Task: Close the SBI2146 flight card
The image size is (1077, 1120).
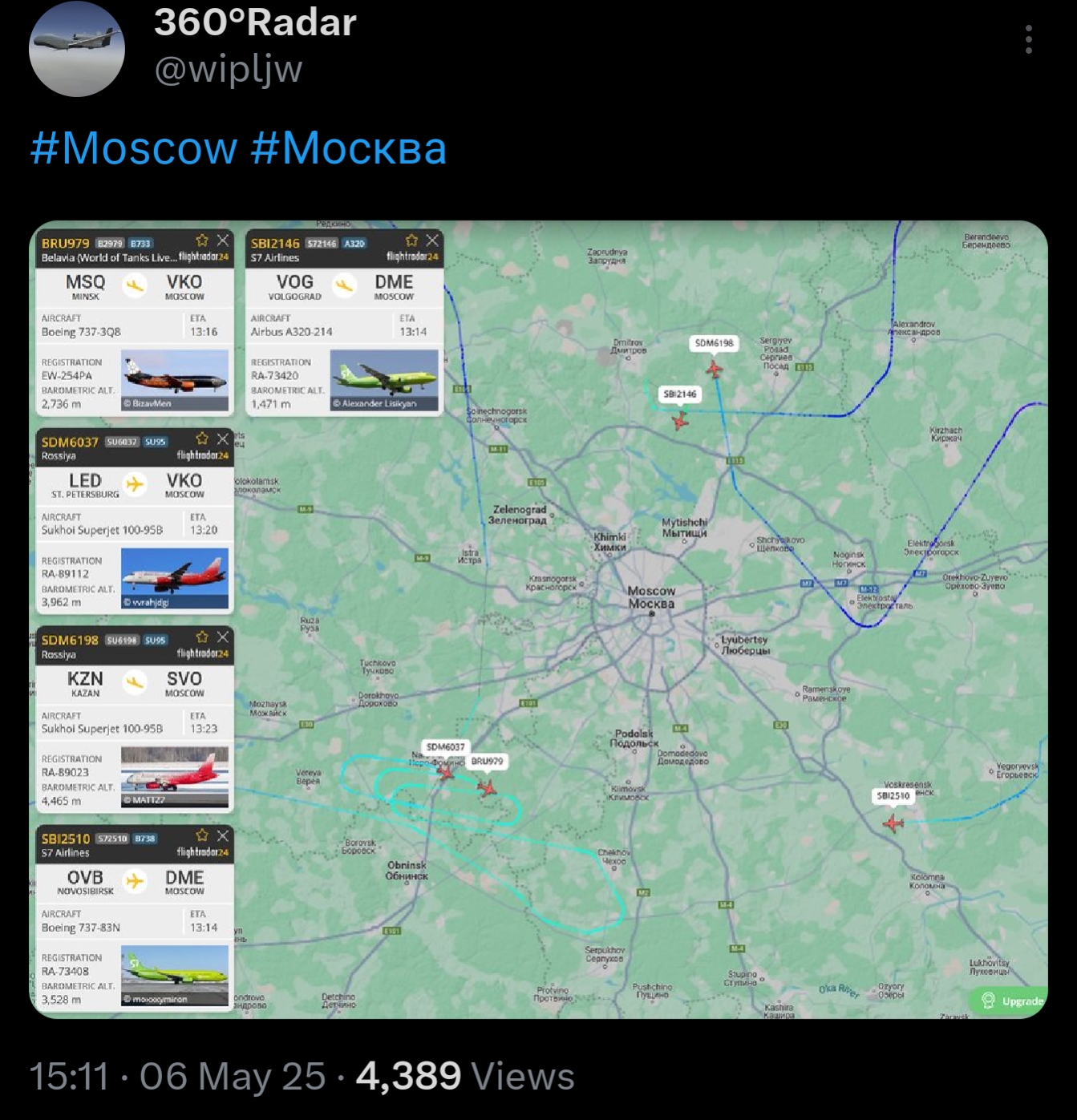Action: tap(432, 241)
